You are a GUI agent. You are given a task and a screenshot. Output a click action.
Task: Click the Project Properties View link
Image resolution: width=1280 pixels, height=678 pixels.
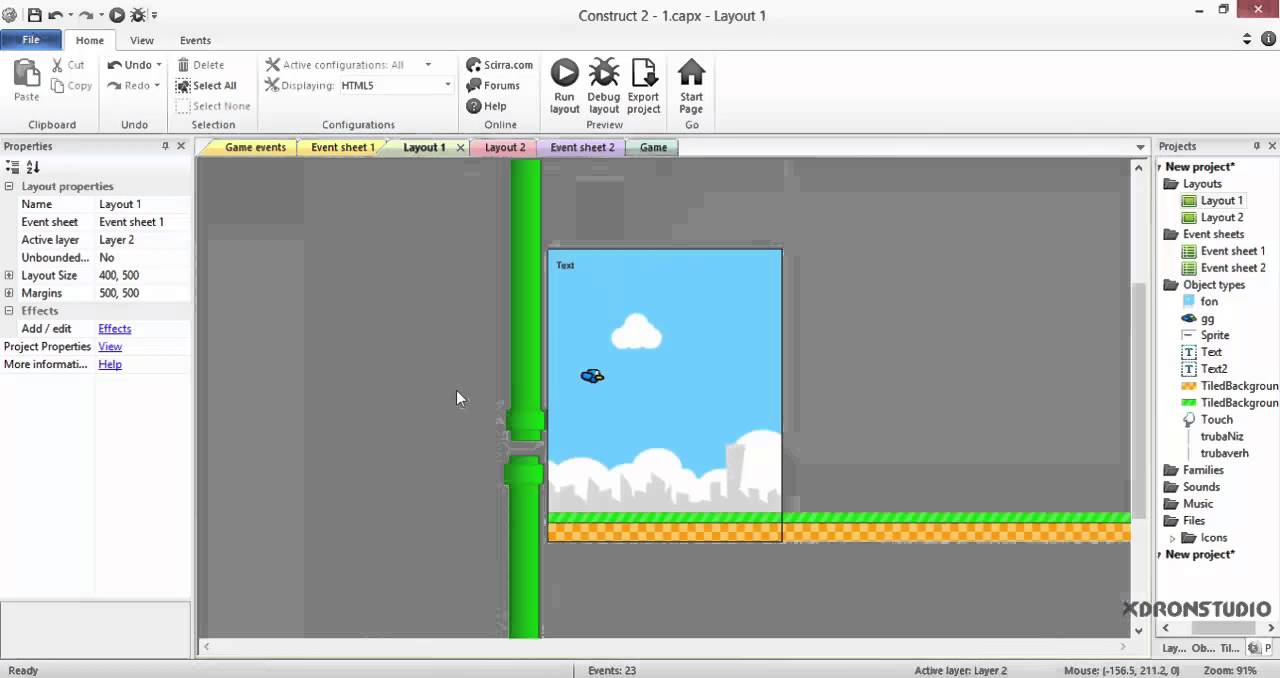110,347
